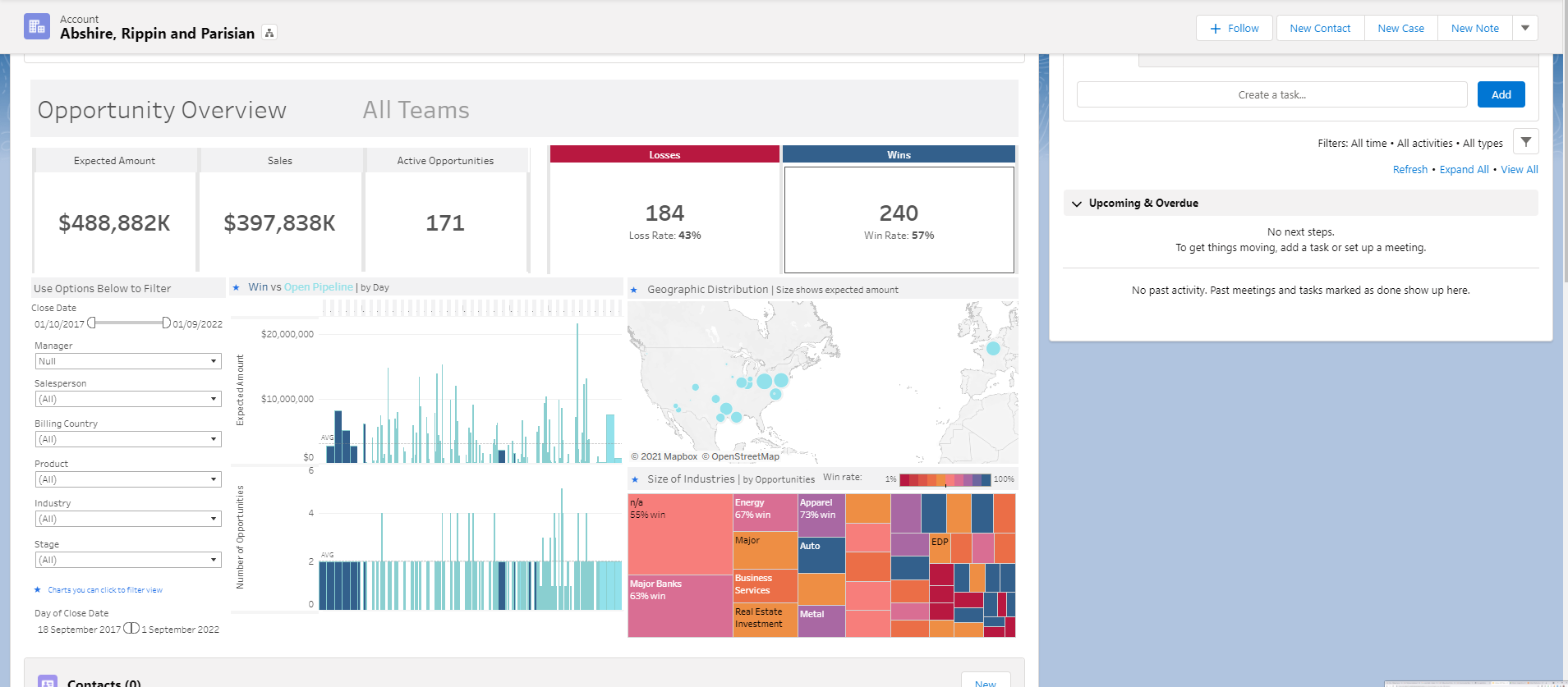Image resolution: width=1568 pixels, height=687 pixels.
Task: Click the Contacts list icon
Action: point(48,681)
